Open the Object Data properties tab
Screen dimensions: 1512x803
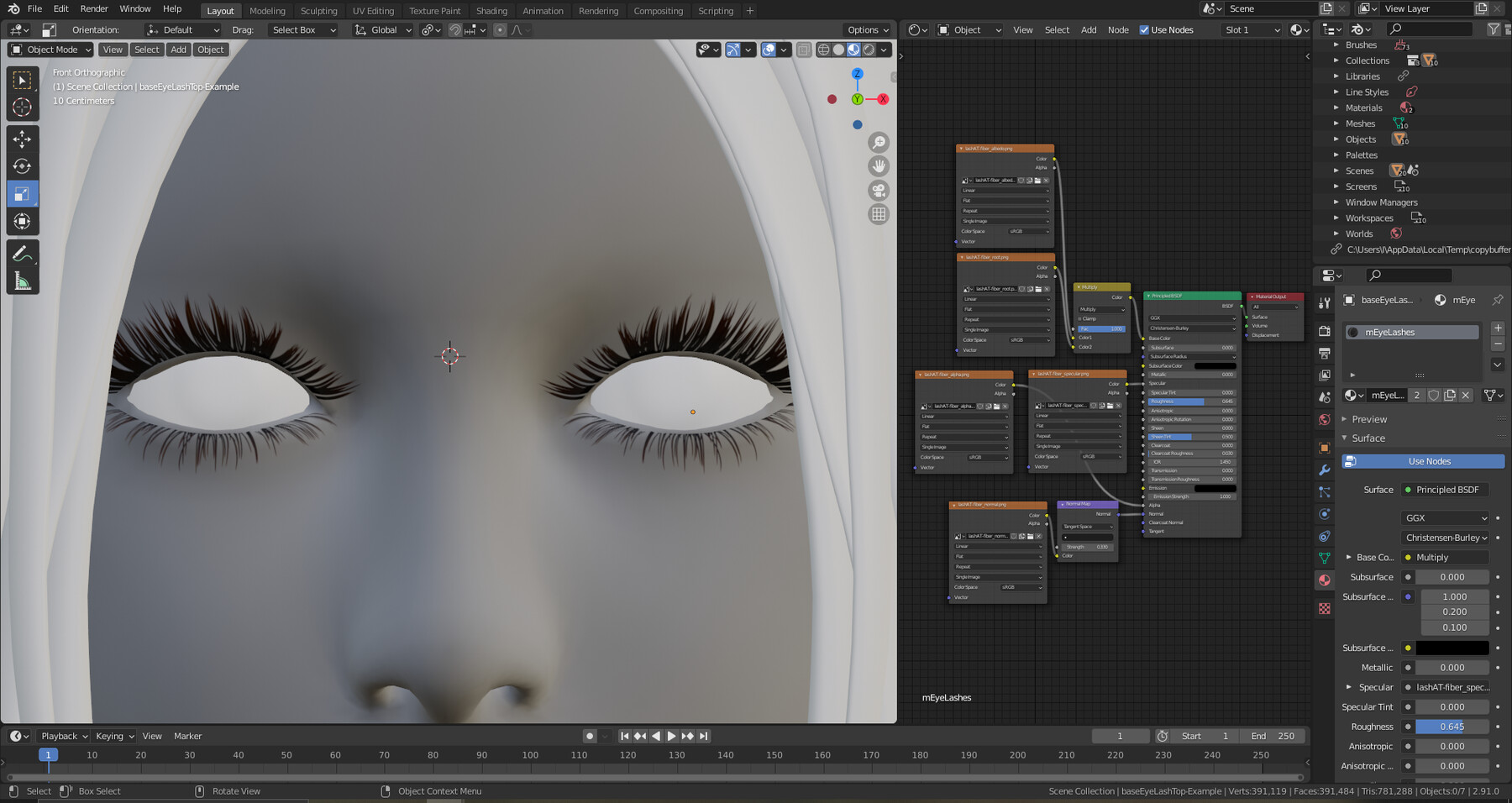(x=1325, y=558)
